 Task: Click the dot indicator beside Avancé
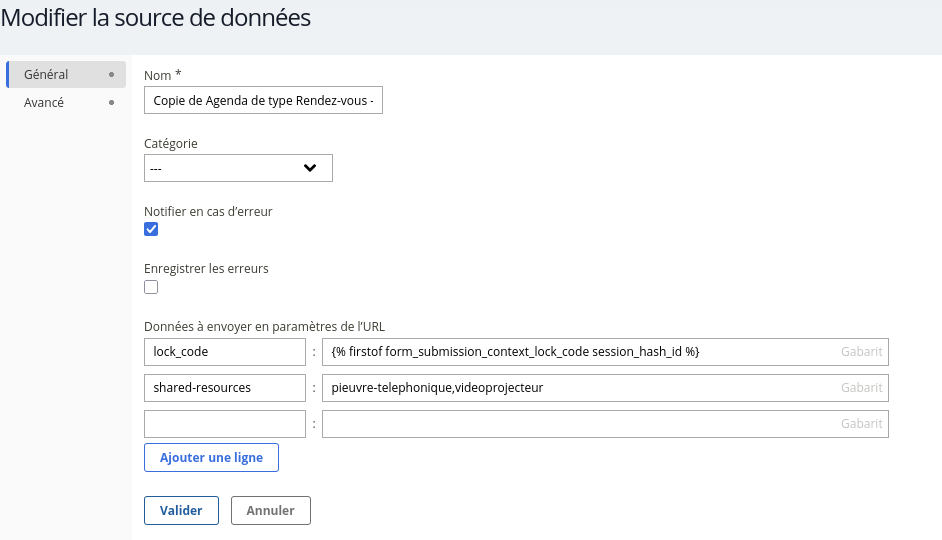pos(111,103)
